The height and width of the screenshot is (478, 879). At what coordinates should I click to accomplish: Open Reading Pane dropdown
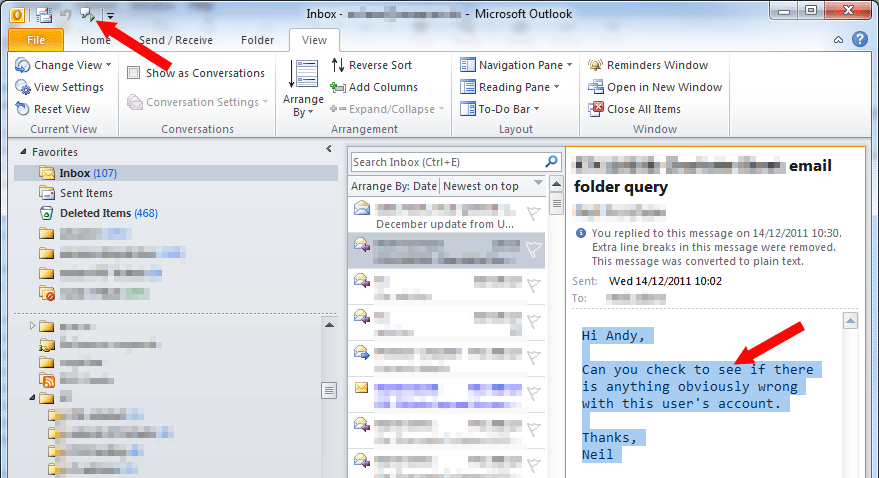click(x=510, y=87)
